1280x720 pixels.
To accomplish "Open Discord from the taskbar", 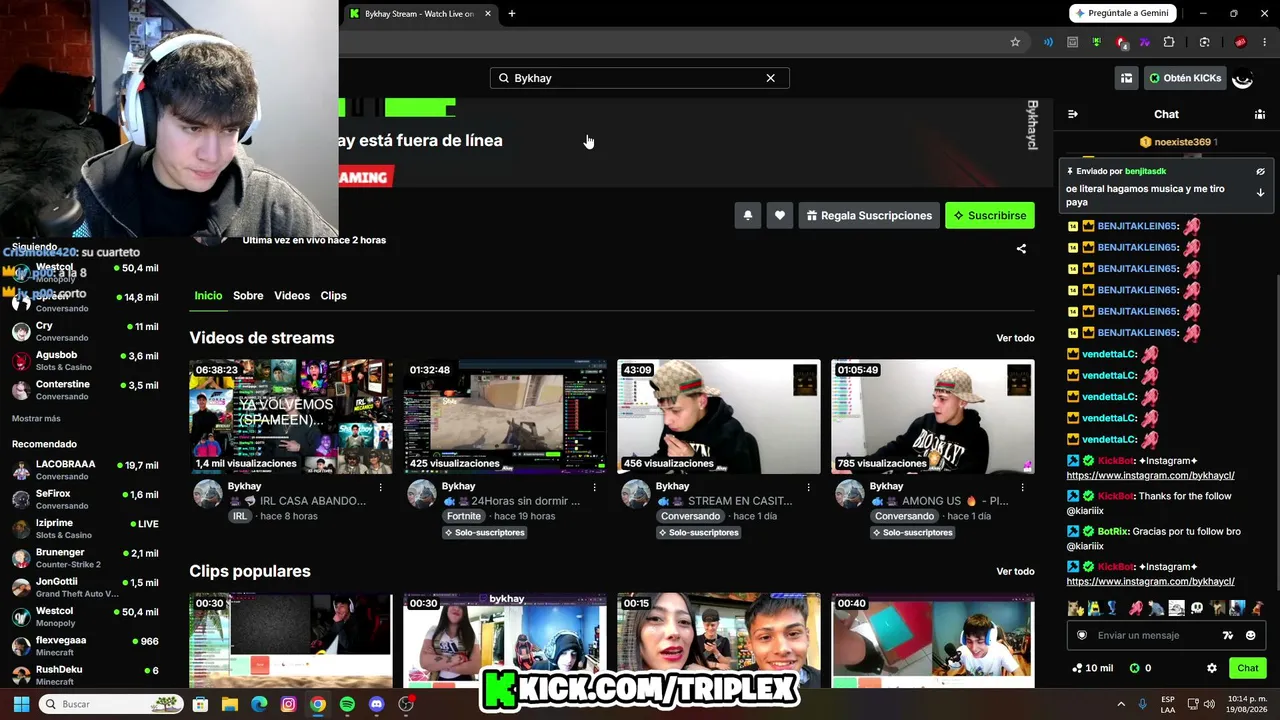I will [x=376, y=704].
